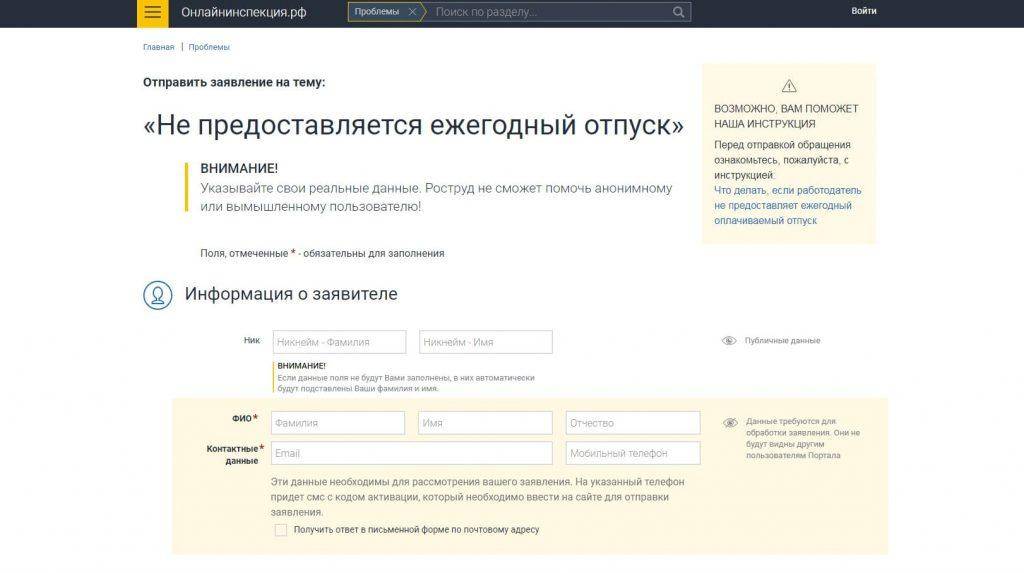Click the Никнейм - Имя field
1024x573 pixels.
pyautogui.click(x=485, y=342)
